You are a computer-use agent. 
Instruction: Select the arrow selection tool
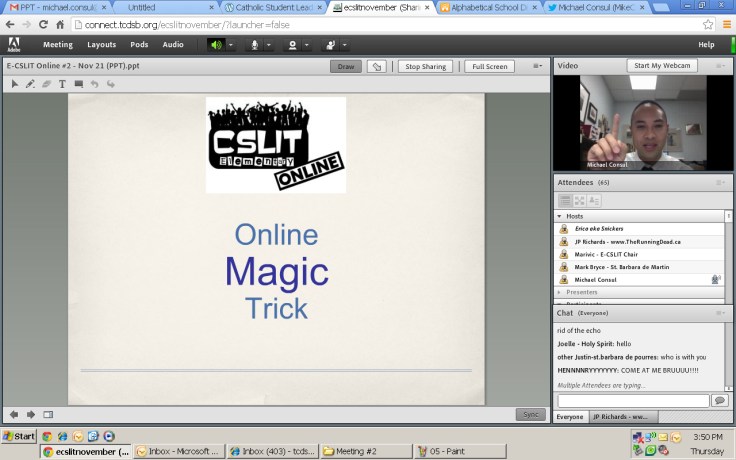(15, 84)
